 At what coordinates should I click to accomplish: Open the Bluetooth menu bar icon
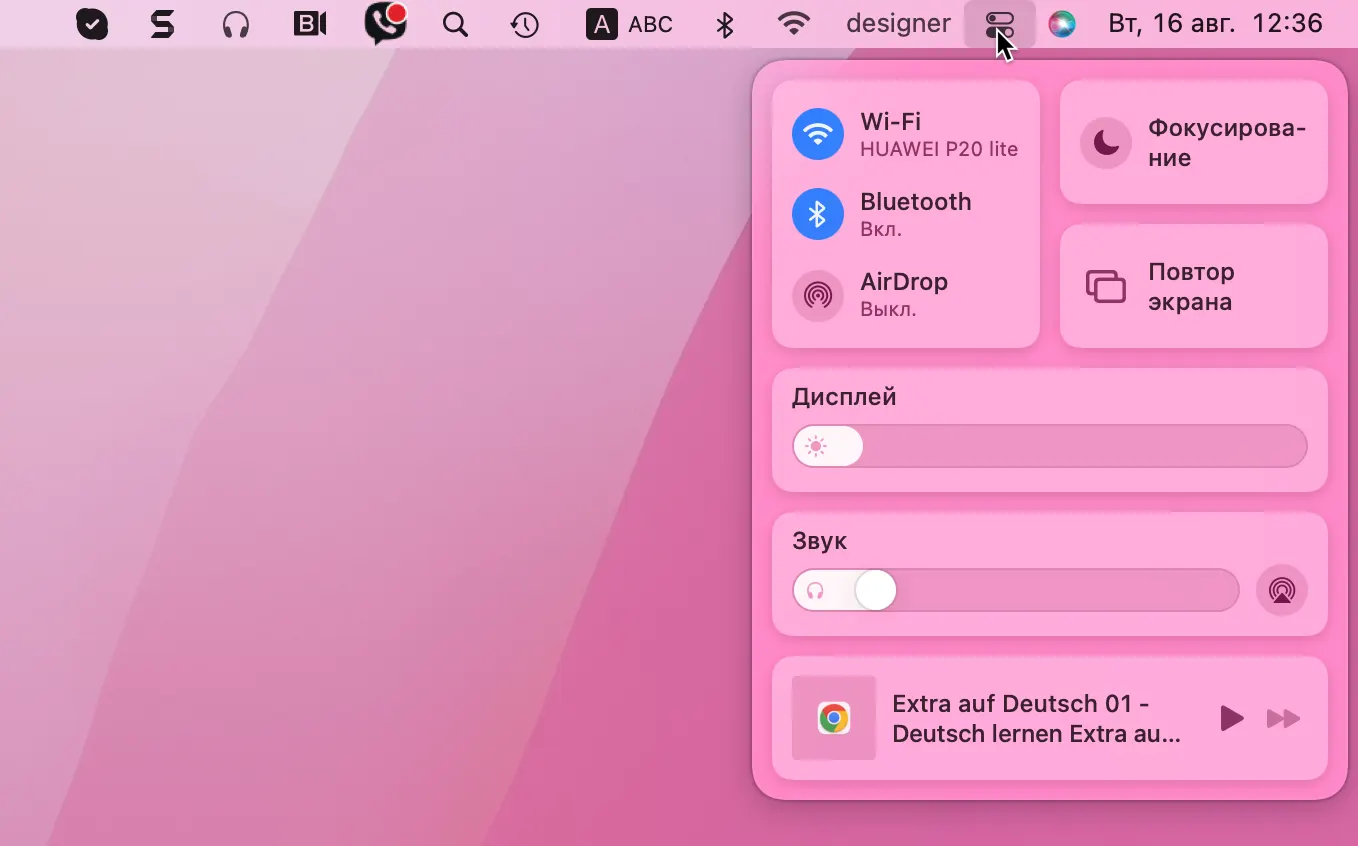pyautogui.click(x=725, y=24)
